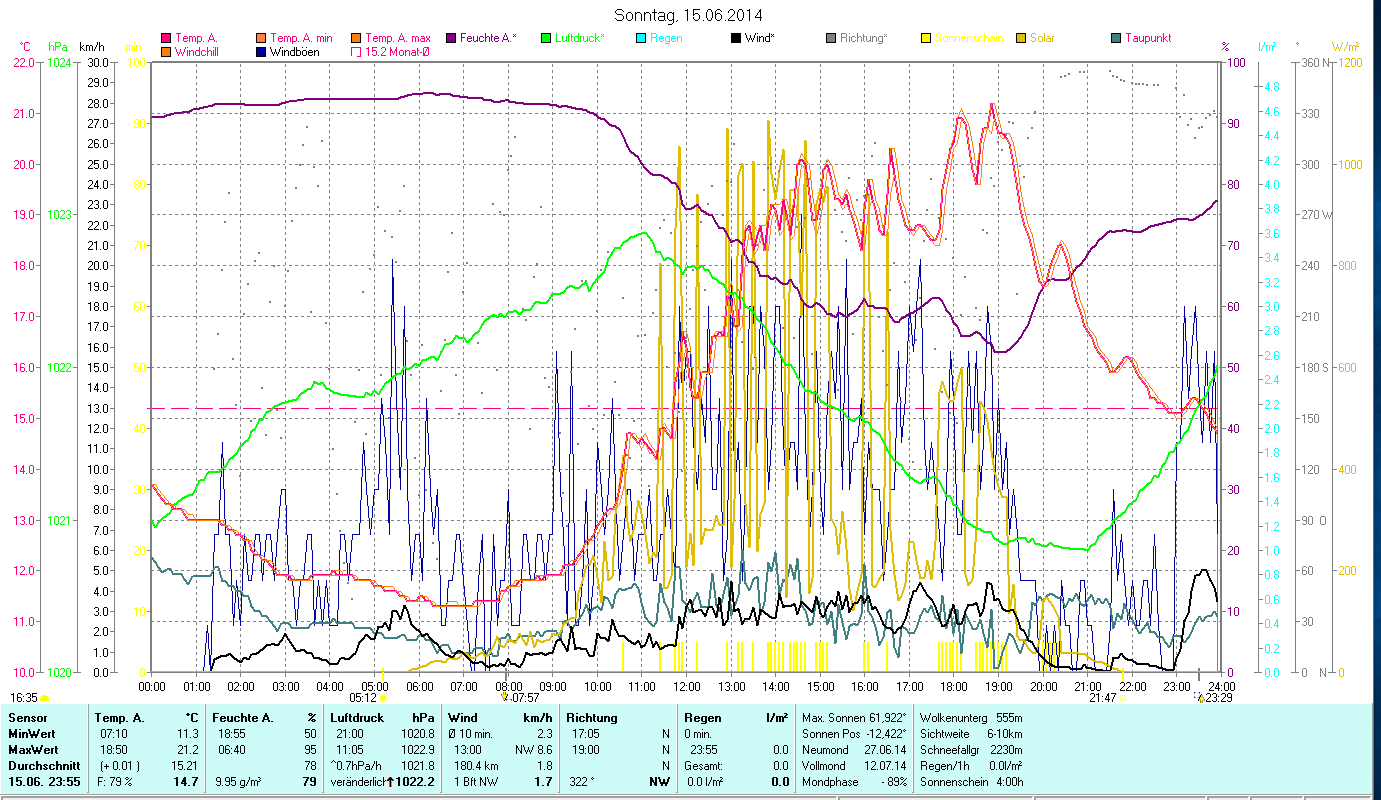The width and height of the screenshot is (1381, 800).
Task: Click the yellow Sonnenschein legend swatch
Action: click(926, 38)
